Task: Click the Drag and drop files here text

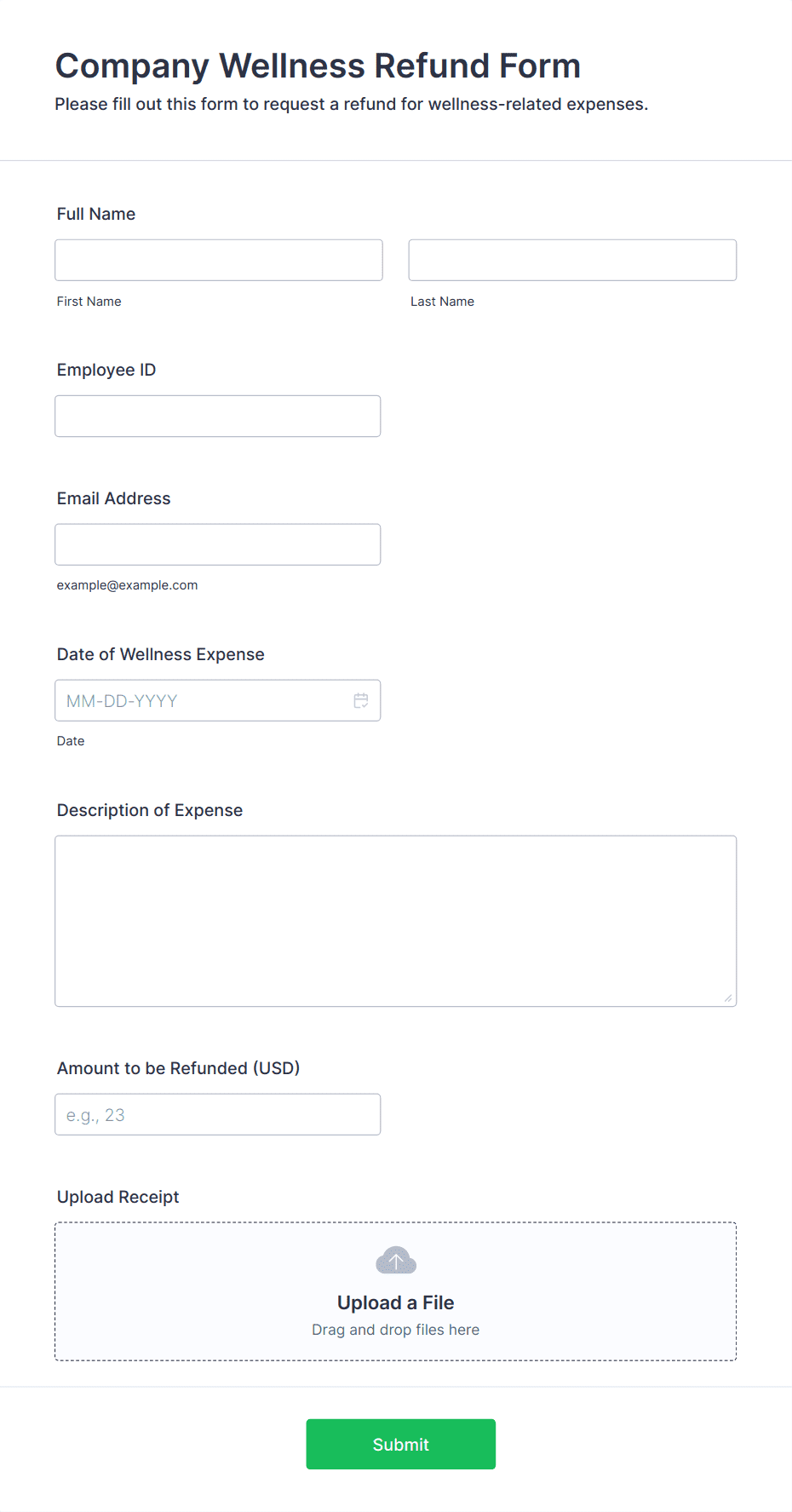Action: (396, 1330)
